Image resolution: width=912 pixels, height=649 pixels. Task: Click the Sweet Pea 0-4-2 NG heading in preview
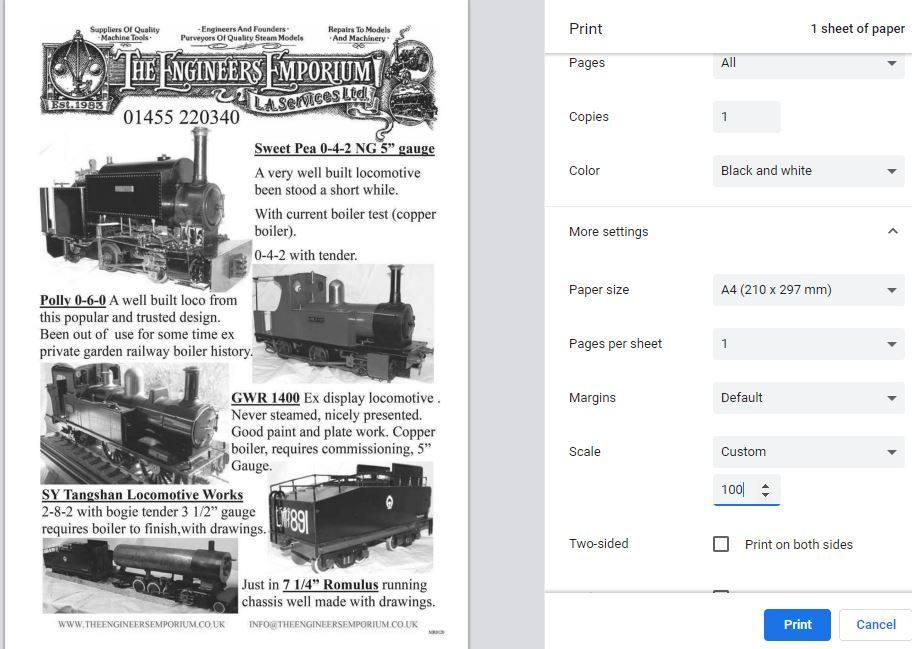click(x=344, y=148)
